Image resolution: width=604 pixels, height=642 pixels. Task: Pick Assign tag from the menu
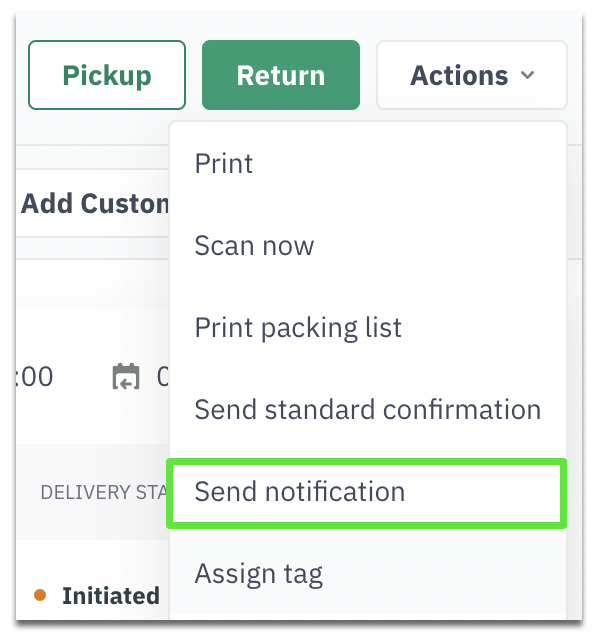[259, 574]
